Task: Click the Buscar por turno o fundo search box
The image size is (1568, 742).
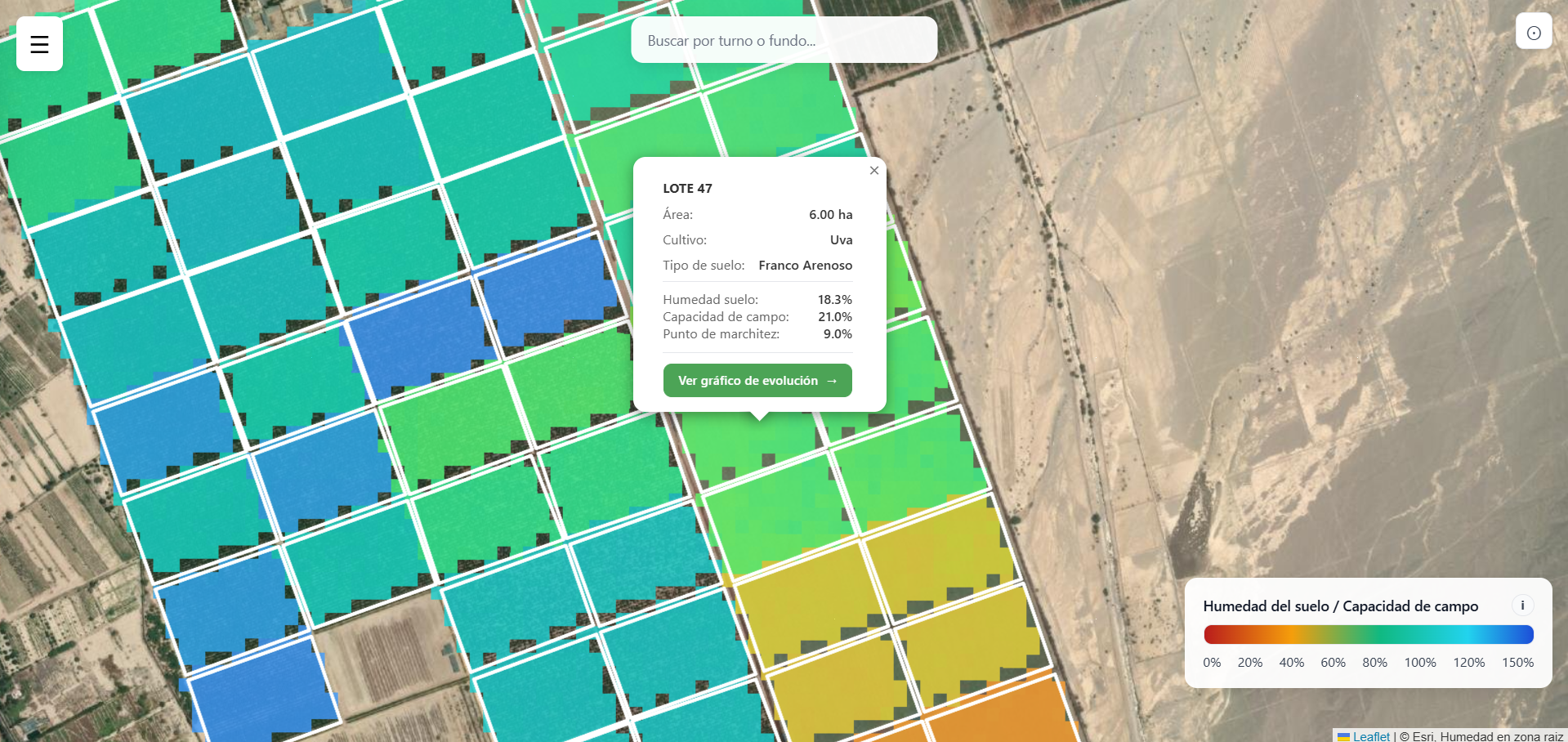Action: point(784,39)
